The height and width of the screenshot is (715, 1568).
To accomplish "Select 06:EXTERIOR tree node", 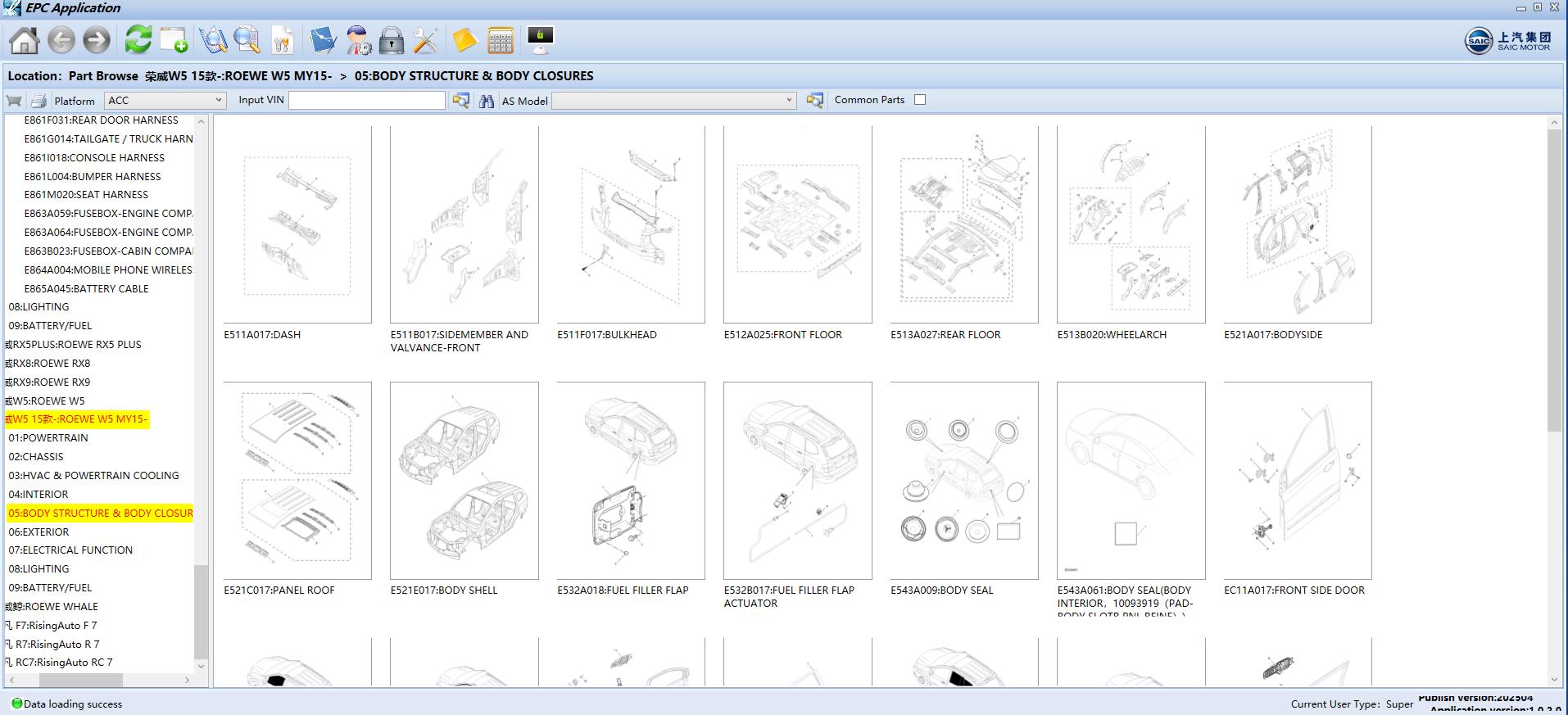I will tap(39, 532).
